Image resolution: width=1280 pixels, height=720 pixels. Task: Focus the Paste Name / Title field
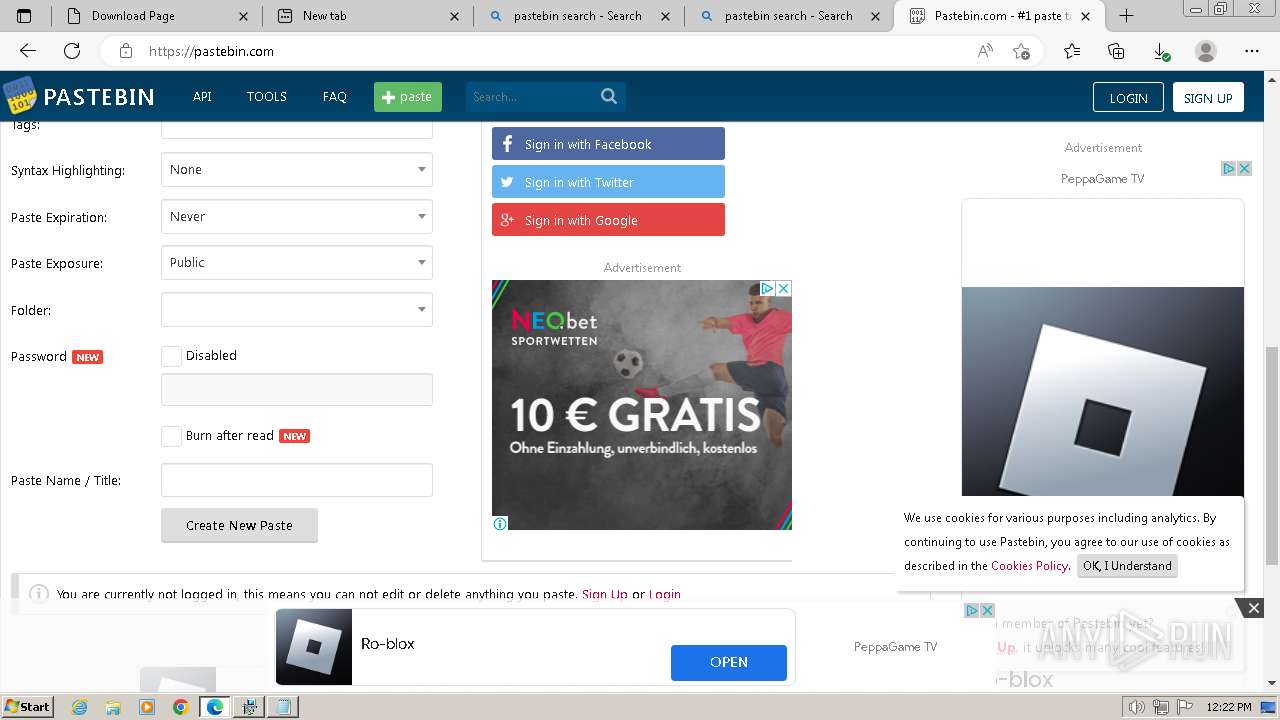[297, 480]
